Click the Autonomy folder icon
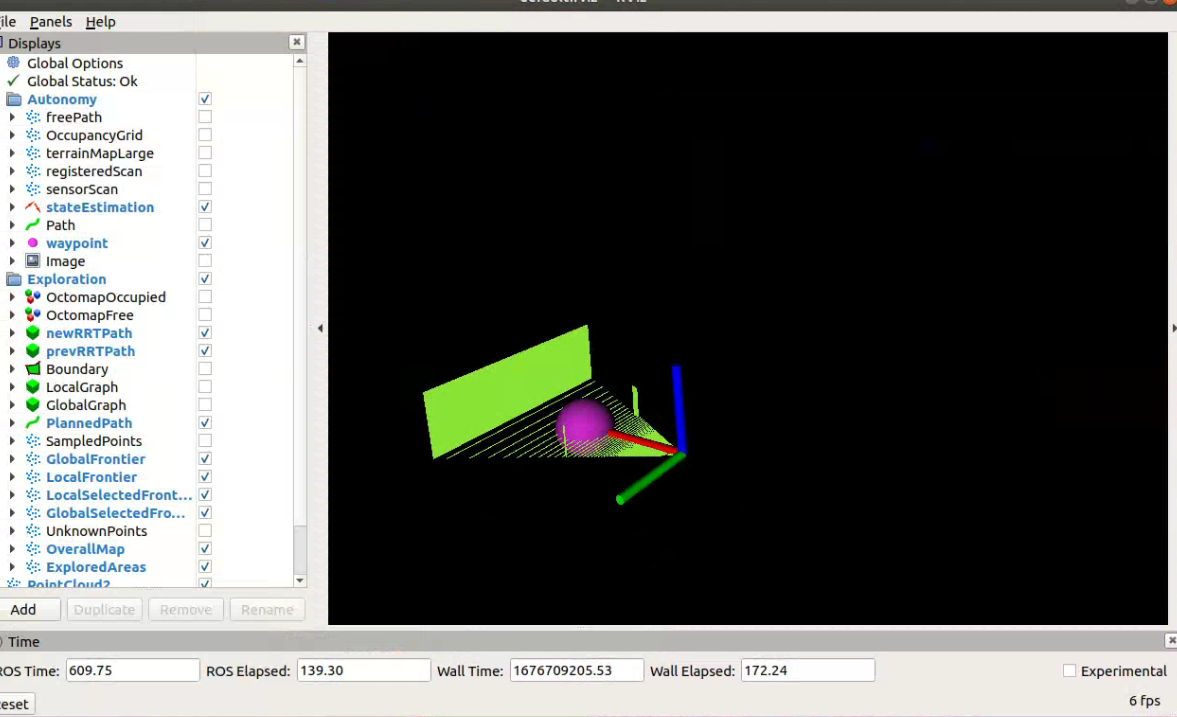 pos(14,99)
